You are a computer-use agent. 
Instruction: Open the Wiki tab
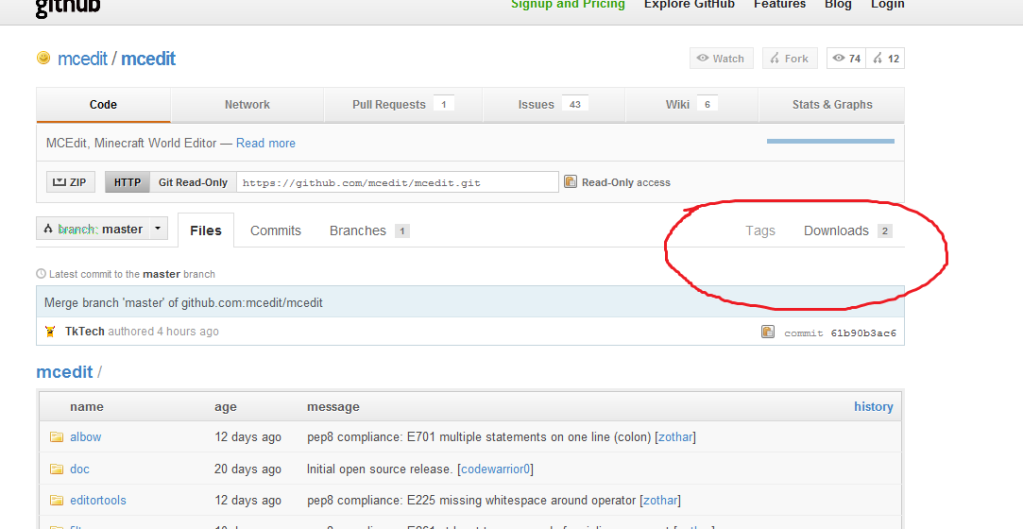pyautogui.click(x=692, y=104)
